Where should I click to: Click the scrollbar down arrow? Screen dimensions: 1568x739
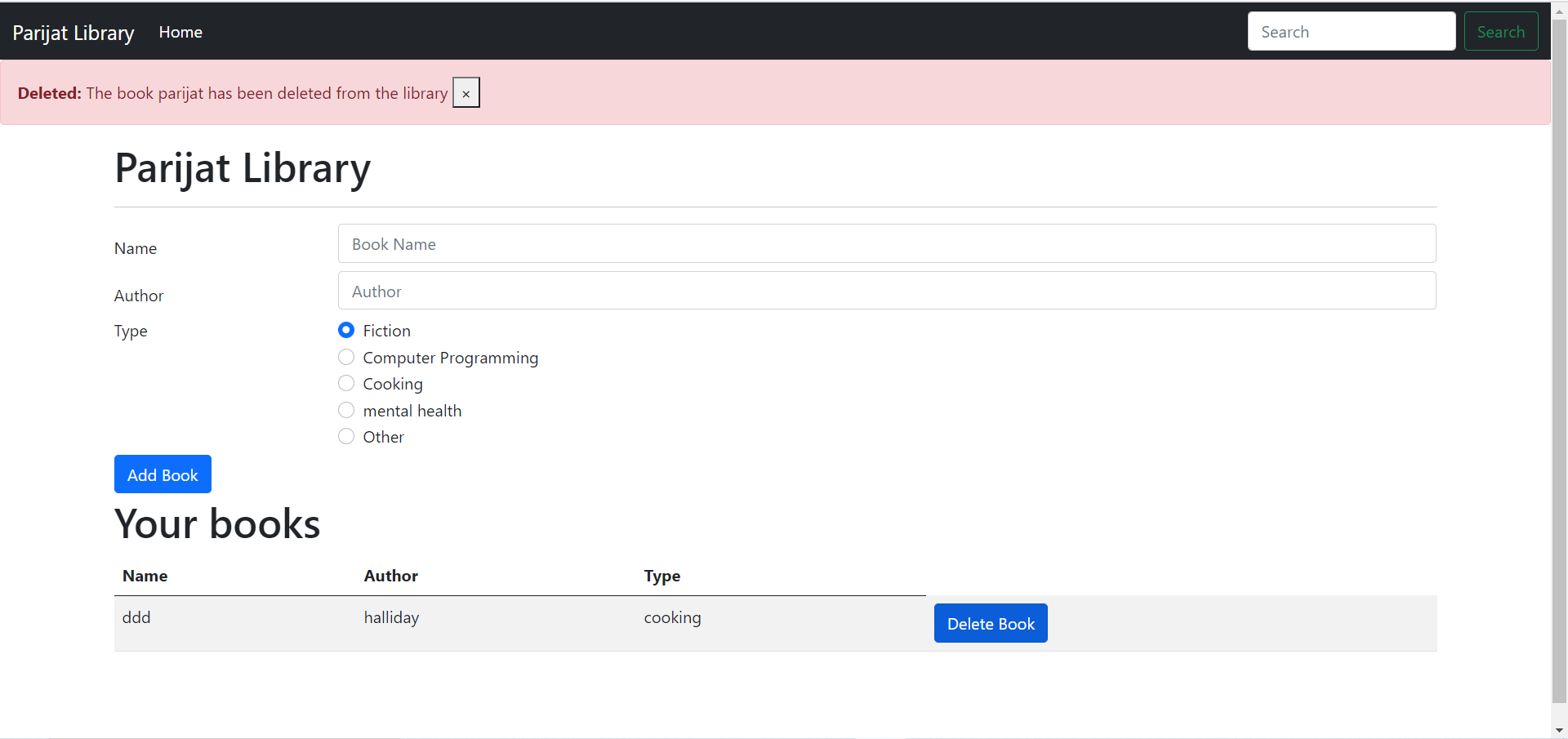(1558, 730)
